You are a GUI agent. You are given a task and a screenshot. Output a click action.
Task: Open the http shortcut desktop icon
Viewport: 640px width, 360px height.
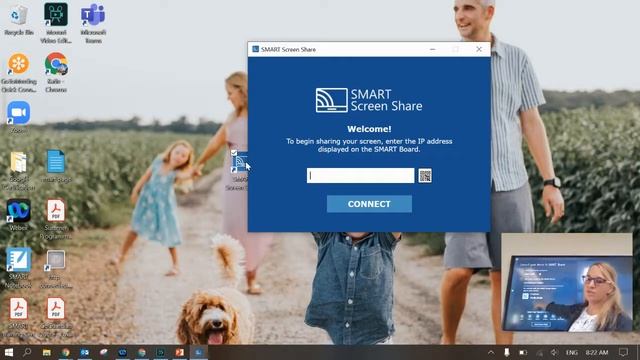56,269
